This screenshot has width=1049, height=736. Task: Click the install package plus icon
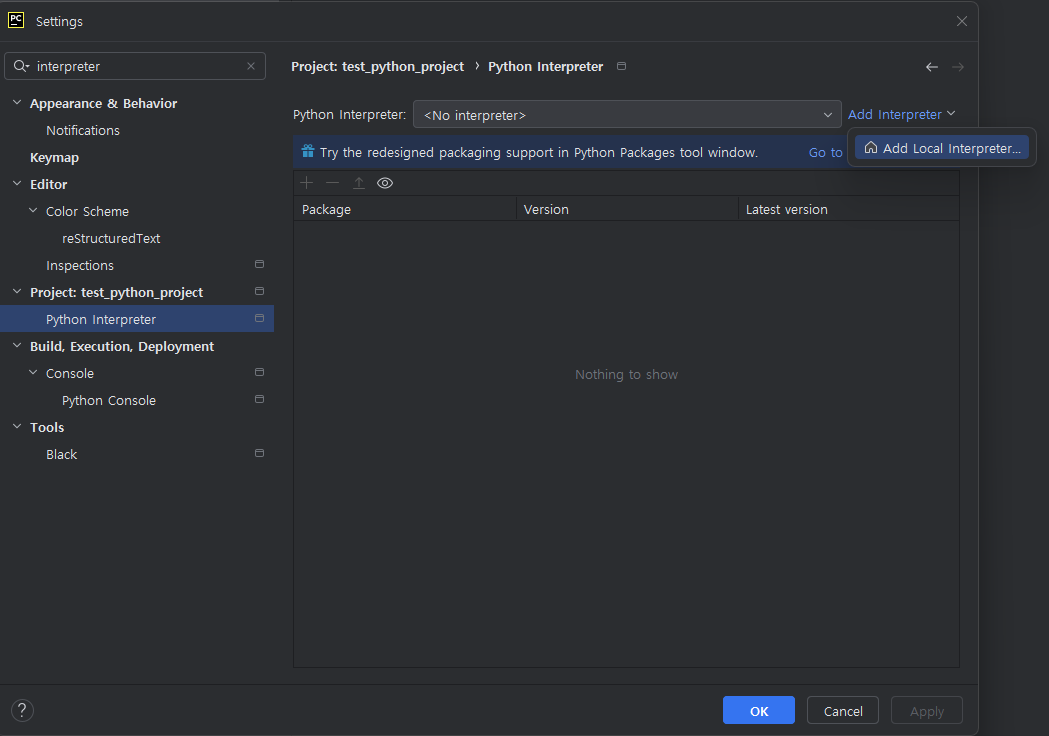(x=307, y=183)
